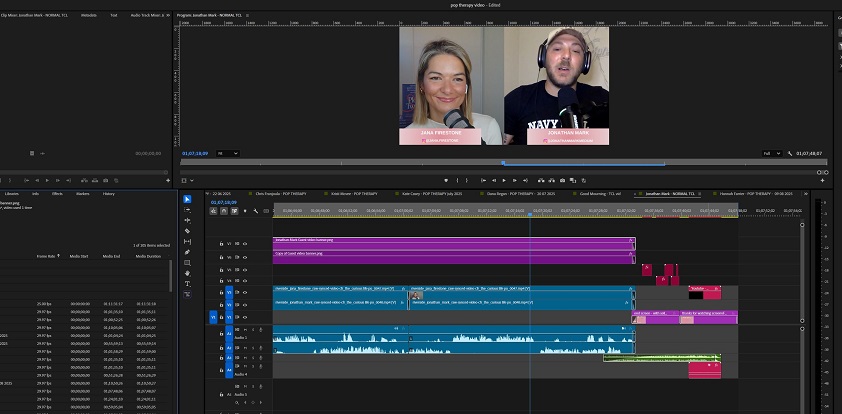The width and height of the screenshot is (842, 414).
Task: Switch to Chris Franjoula POP THERAPY sequence
Action: tap(282, 193)
